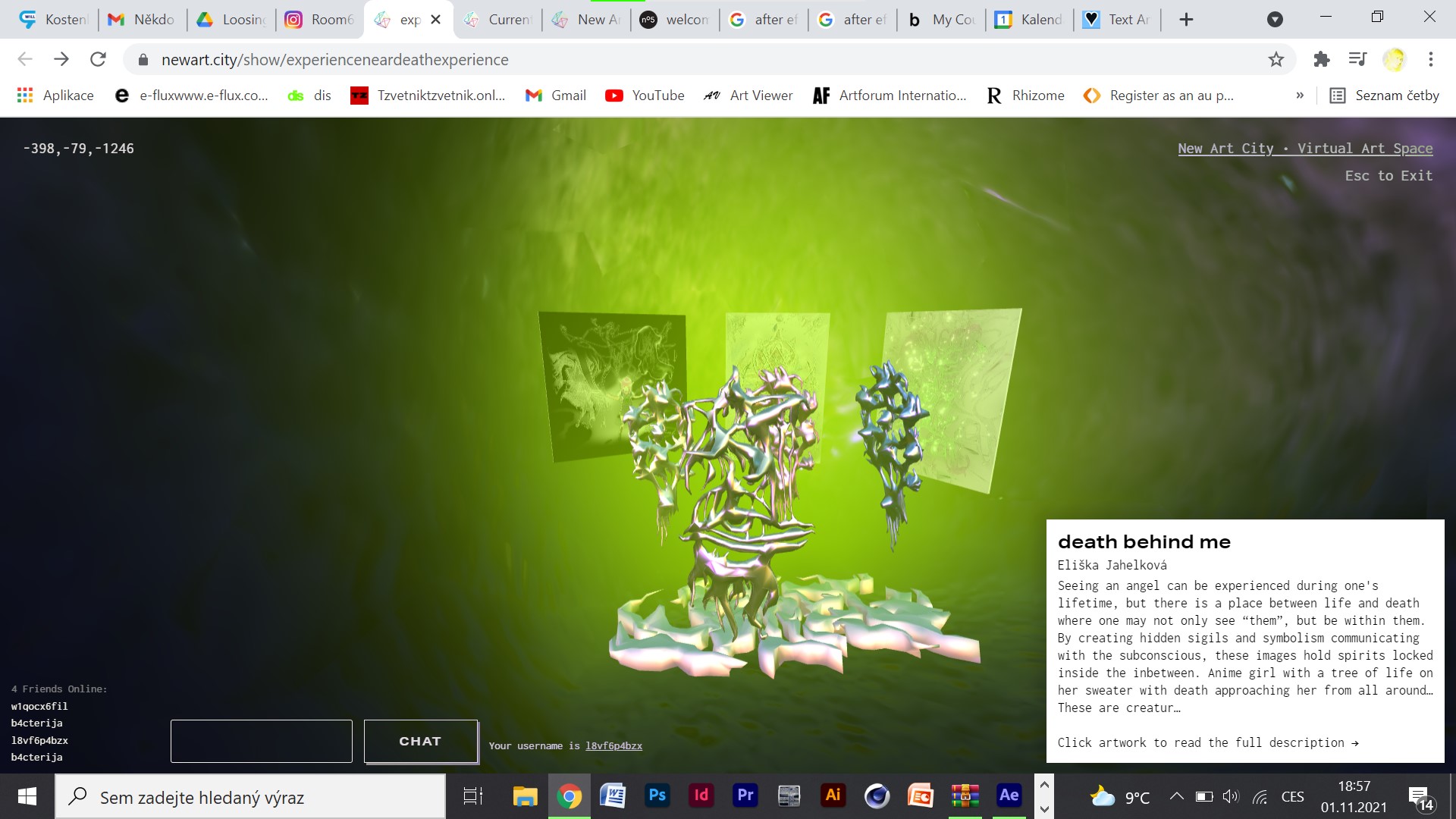Switch to the welcon tab

point(674,20)
